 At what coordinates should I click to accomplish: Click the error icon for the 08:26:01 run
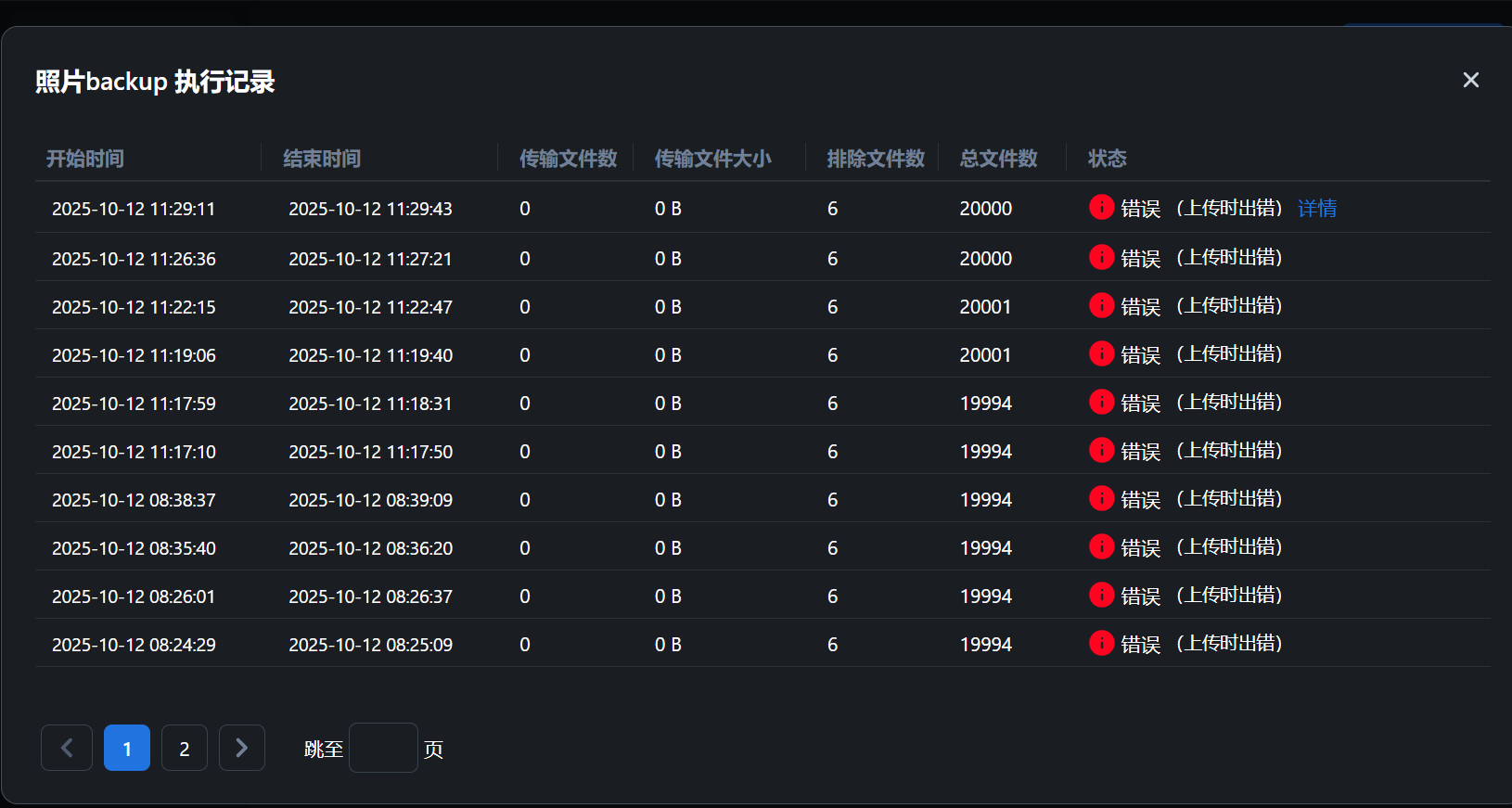(x=1101, y=595)
